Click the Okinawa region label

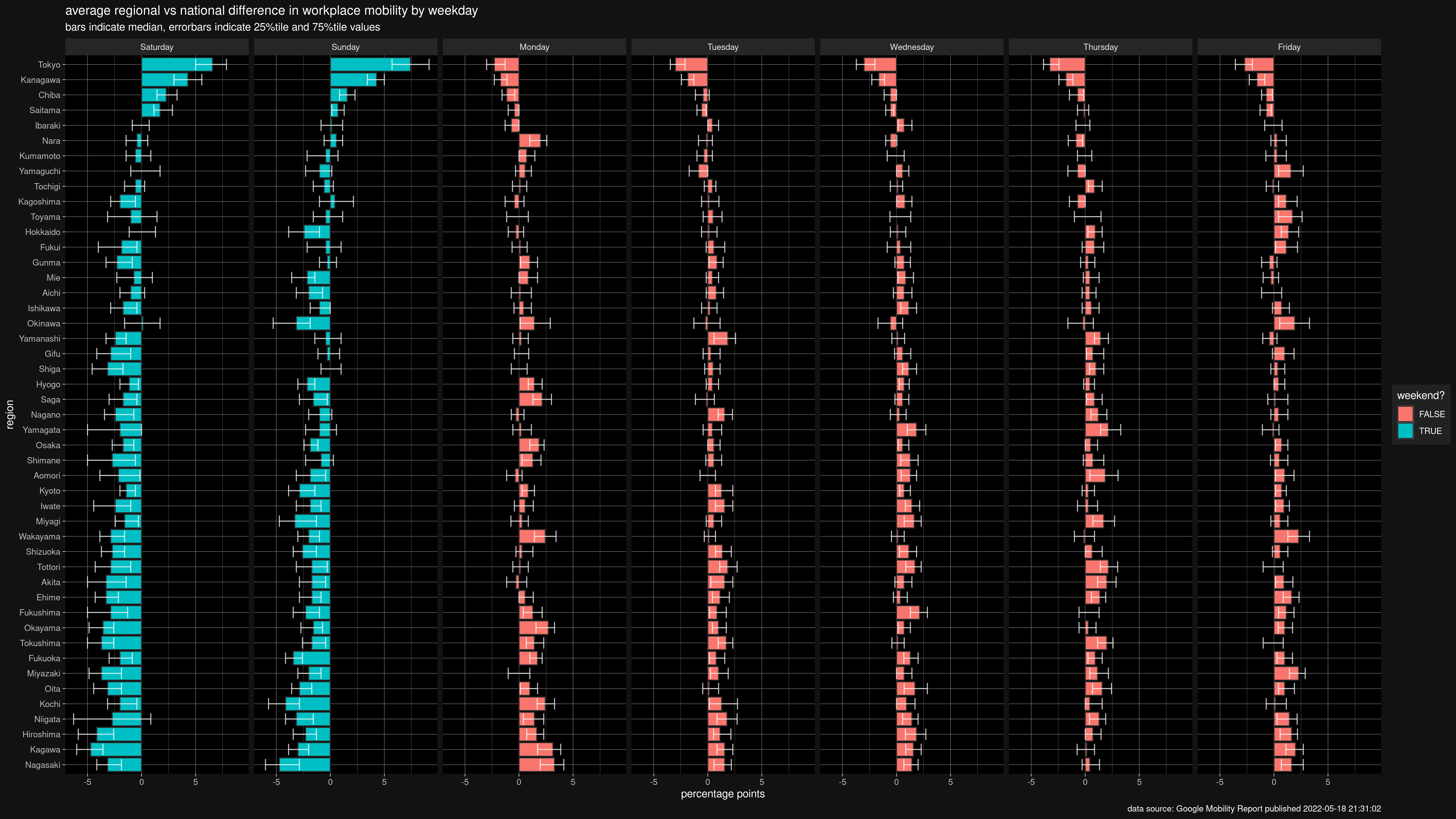coord(44,324)
